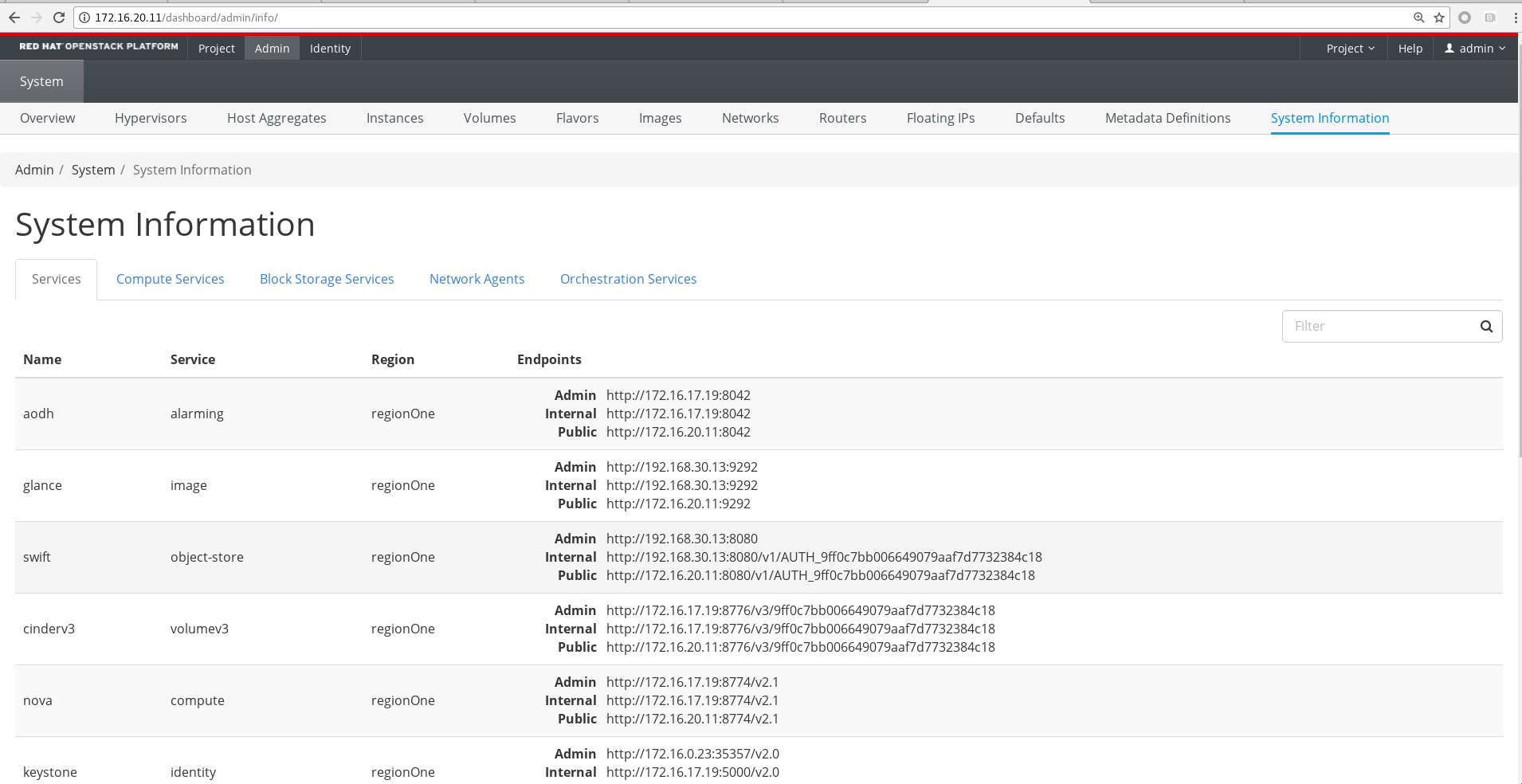This screenshot has width=1522, height=784.
Task: Click the cinderv3 internal endpoint URL
Action: [x=801, y=629]
